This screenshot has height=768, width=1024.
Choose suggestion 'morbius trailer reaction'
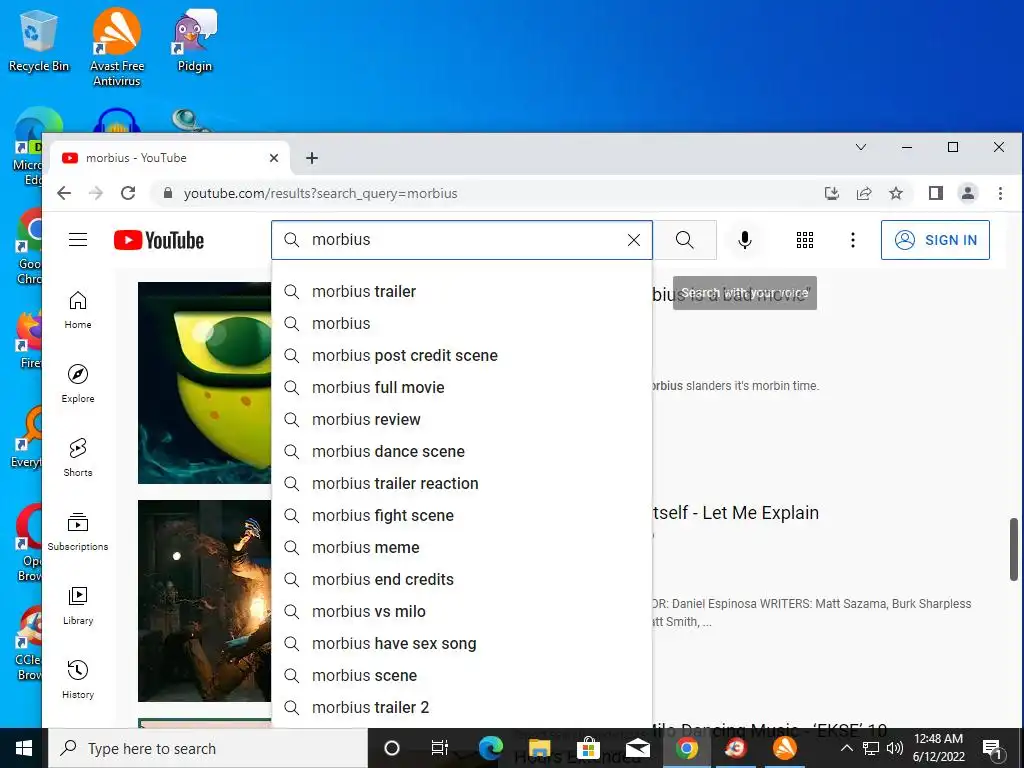pyautogui.click(x=462, y=483)
